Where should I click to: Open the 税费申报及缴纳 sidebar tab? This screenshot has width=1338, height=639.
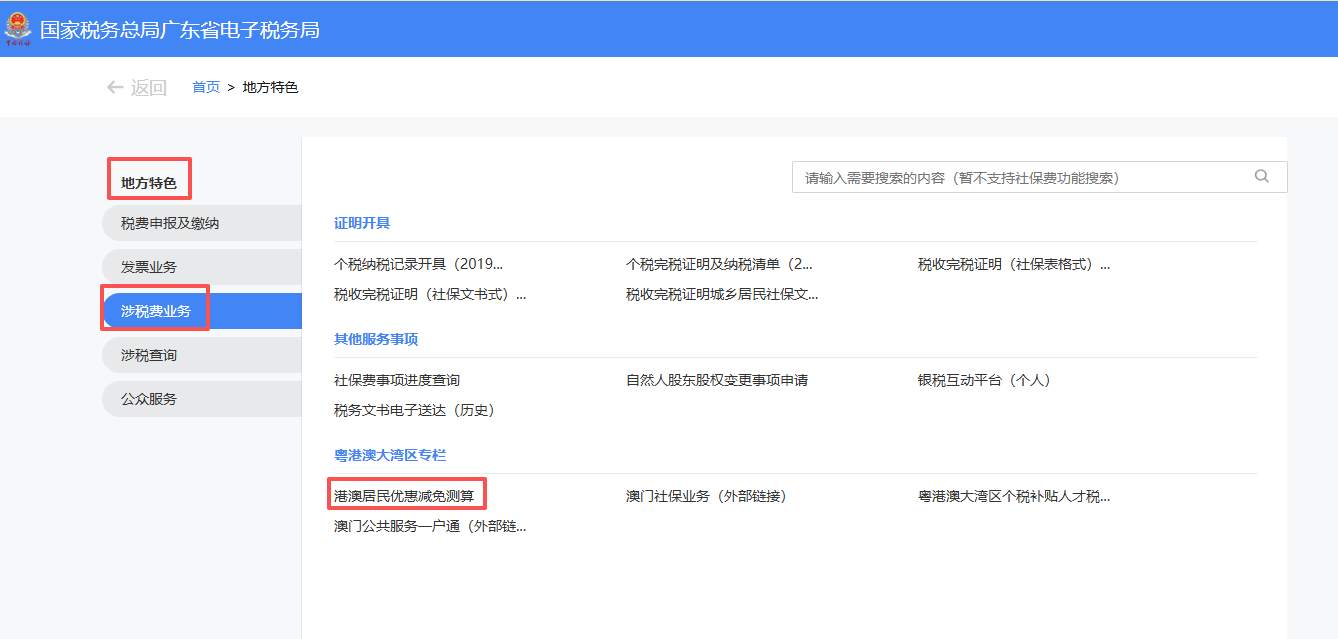point(170,223)
